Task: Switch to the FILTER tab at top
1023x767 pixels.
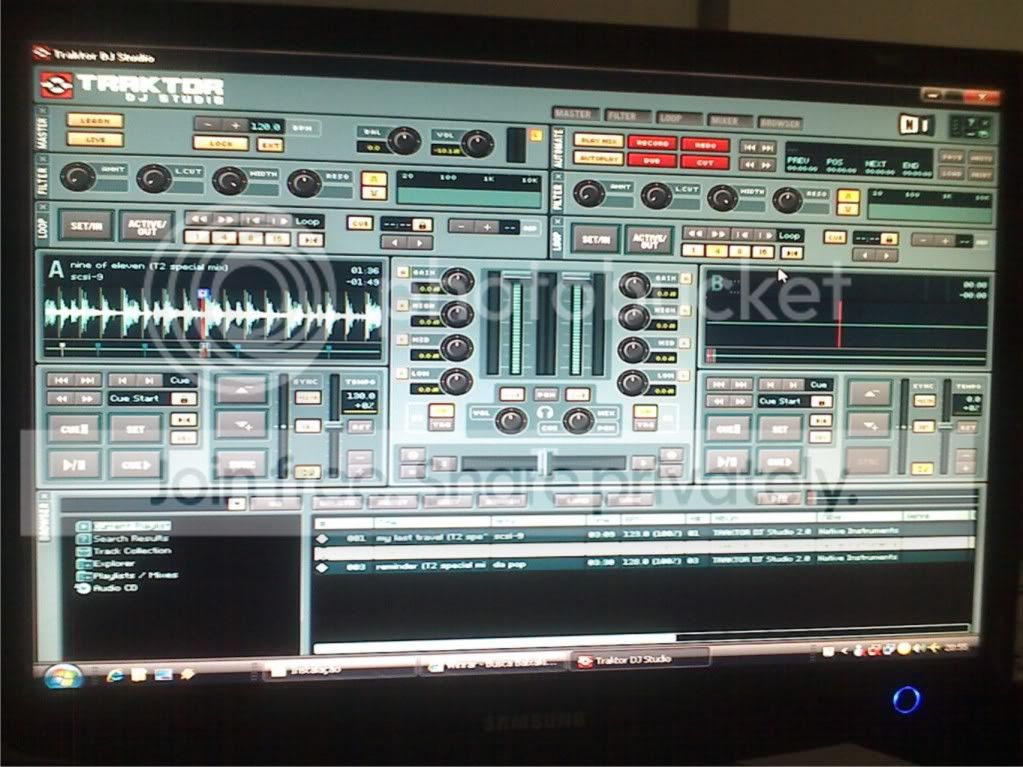Action: [x=627, y=117]
